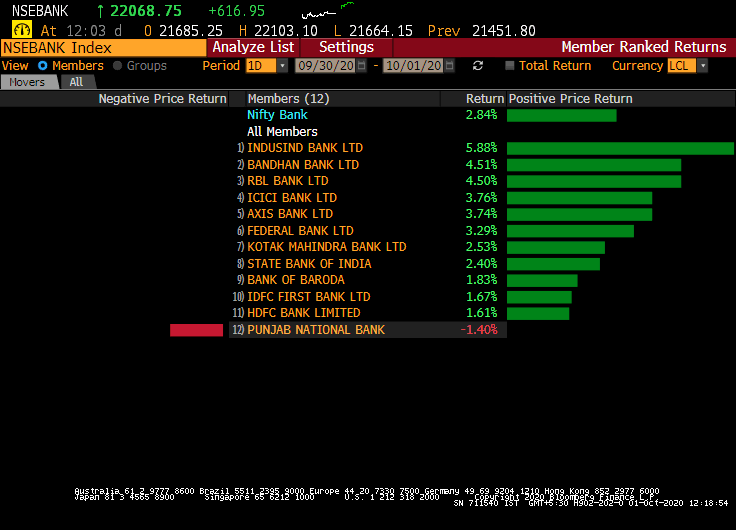The height and width of the screenshot is (530, 736).
Task: Click the INDUSIND BANK LTD member link
Action: point(305,148)
